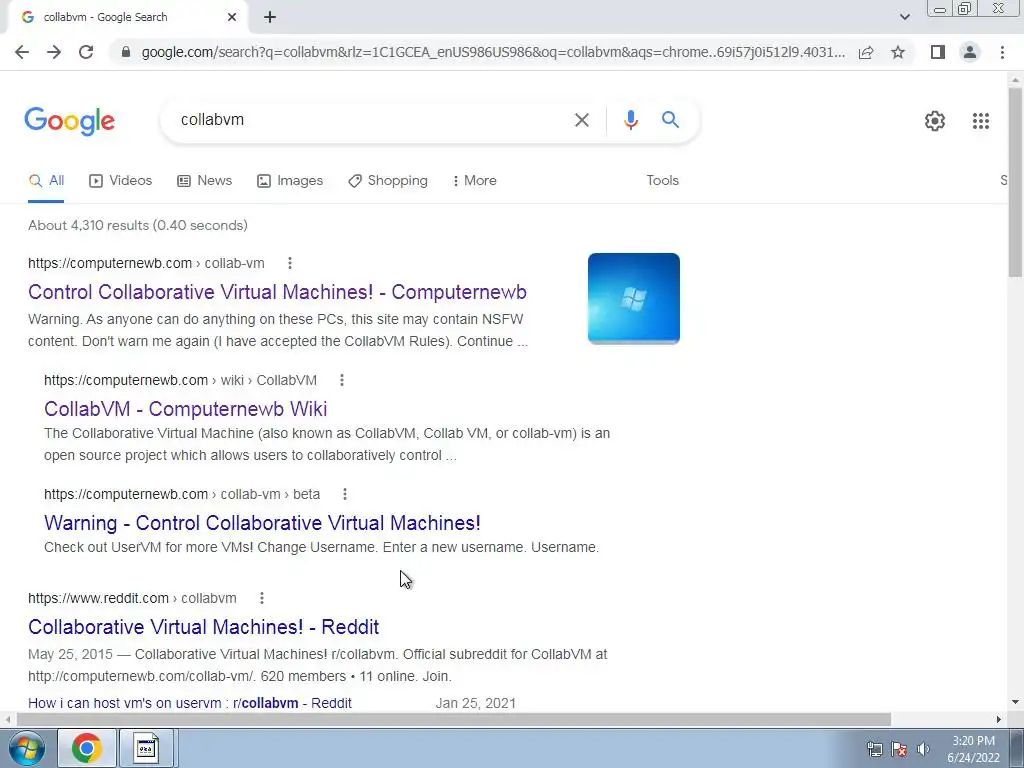Screen dimensions: 1024x768
Task: Reload the current page
Action: click(x=86, y=52)
